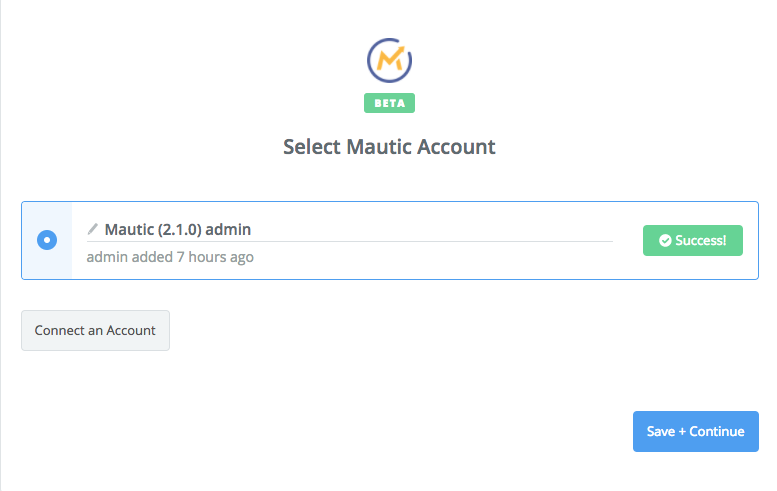The width and height of the screenshot is (777, 491).
Task: Click the word Continue on blue button
Action: coord(717,431)
